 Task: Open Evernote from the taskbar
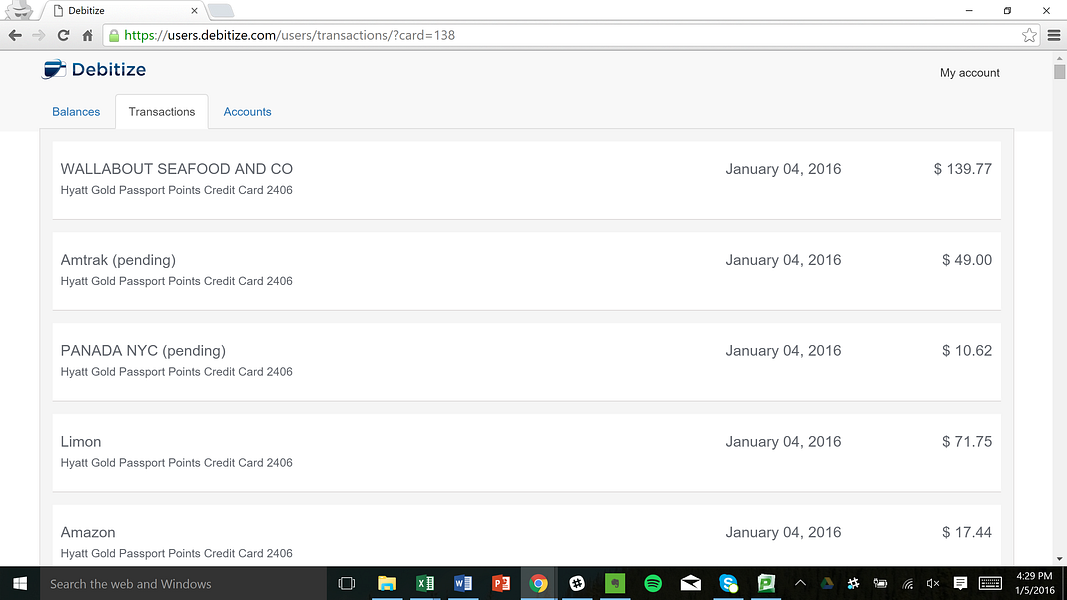tap(615, 584)
